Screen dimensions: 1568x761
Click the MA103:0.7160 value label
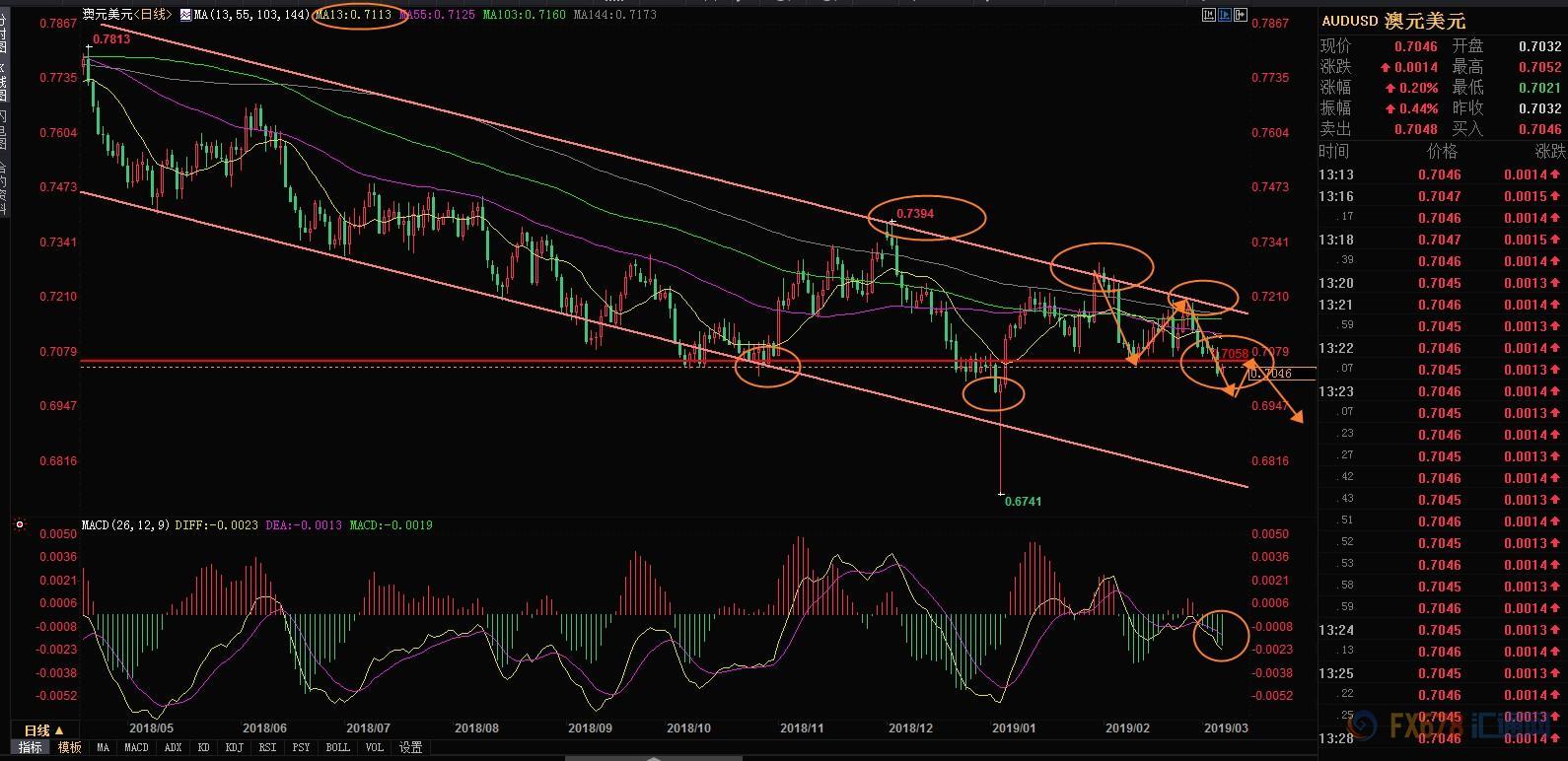524,15
